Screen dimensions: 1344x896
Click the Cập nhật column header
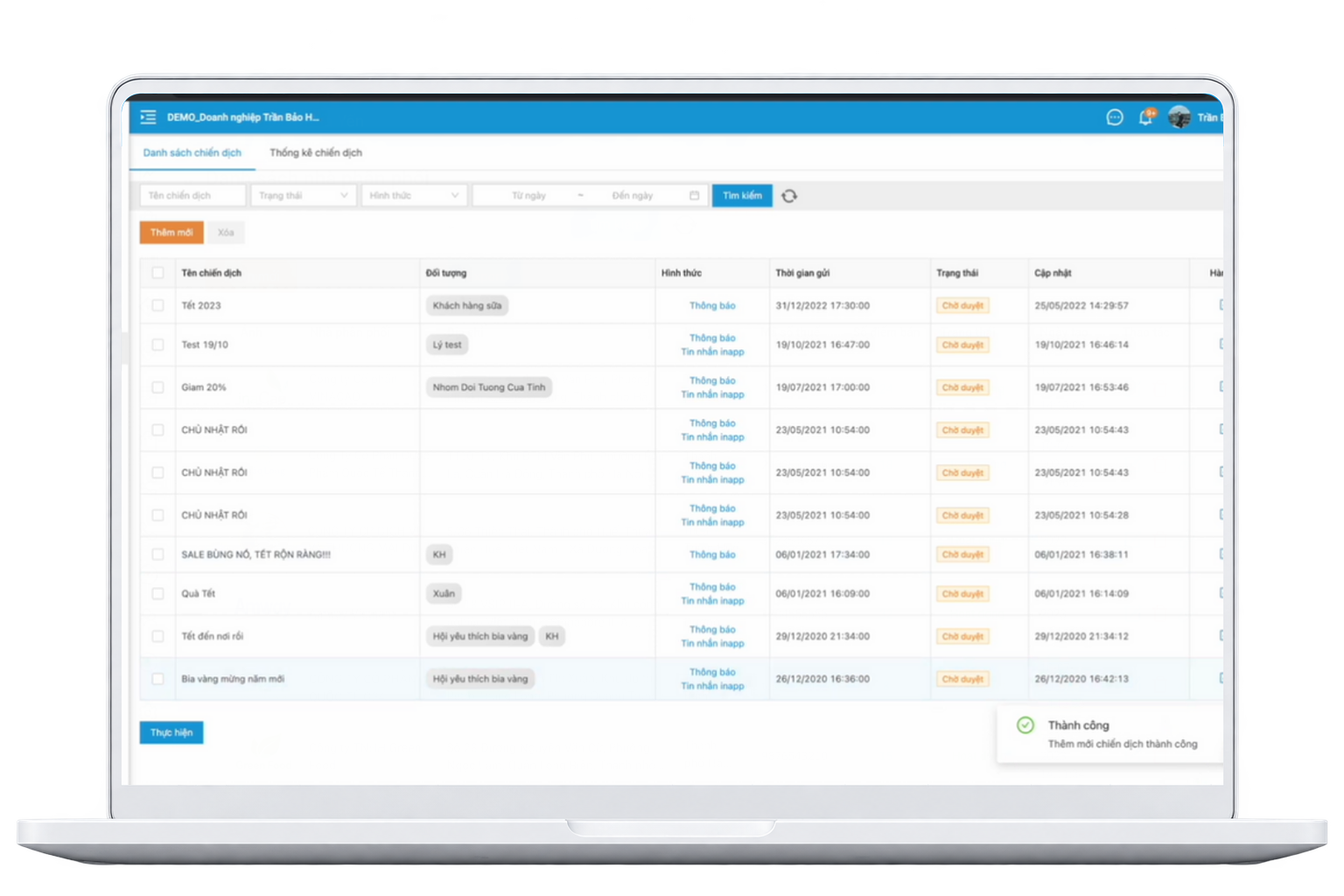[x=1053, y=273]
